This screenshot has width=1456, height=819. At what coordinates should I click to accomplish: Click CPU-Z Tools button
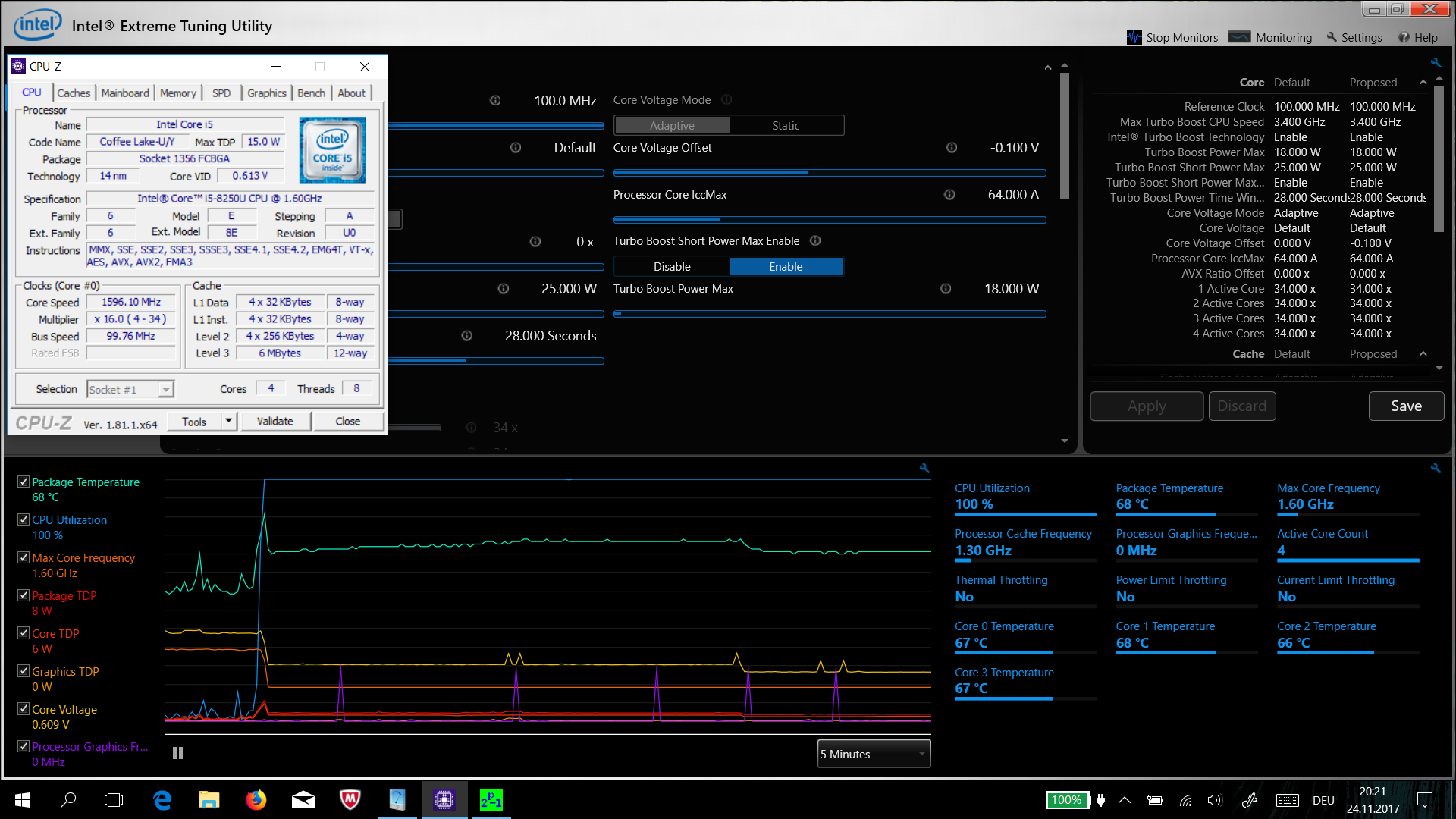(194, 421)
